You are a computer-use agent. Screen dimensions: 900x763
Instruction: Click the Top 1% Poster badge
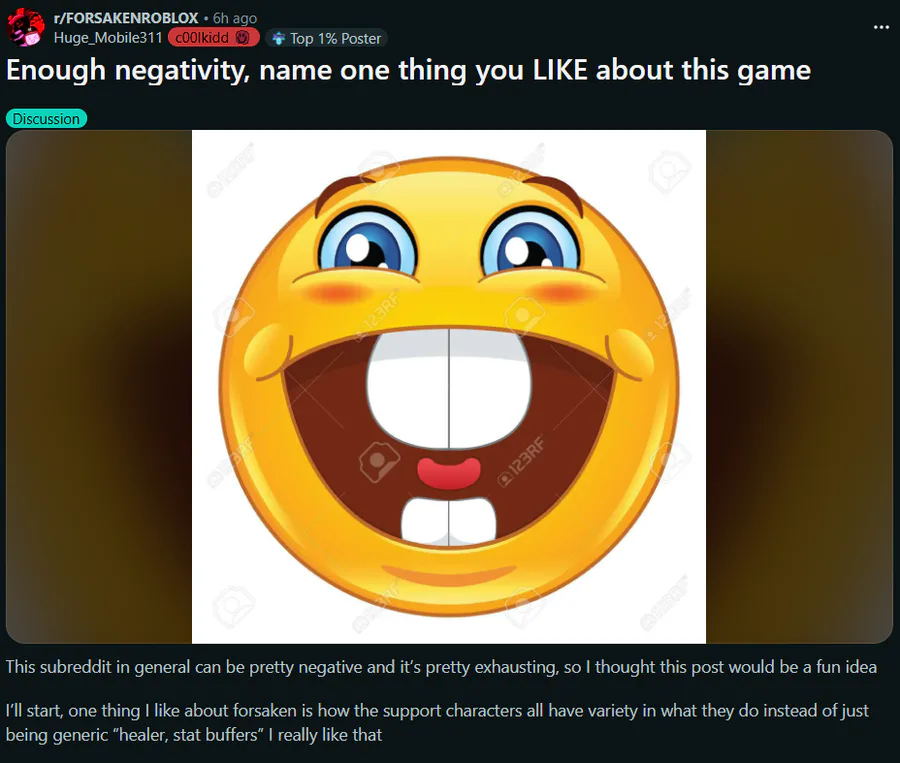click(327, 38)
